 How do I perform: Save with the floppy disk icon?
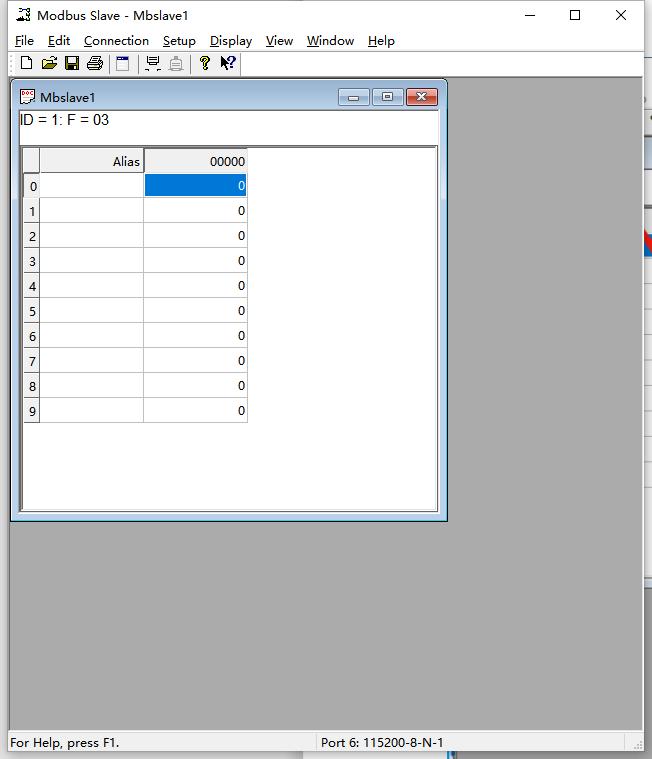click(72, 63)
